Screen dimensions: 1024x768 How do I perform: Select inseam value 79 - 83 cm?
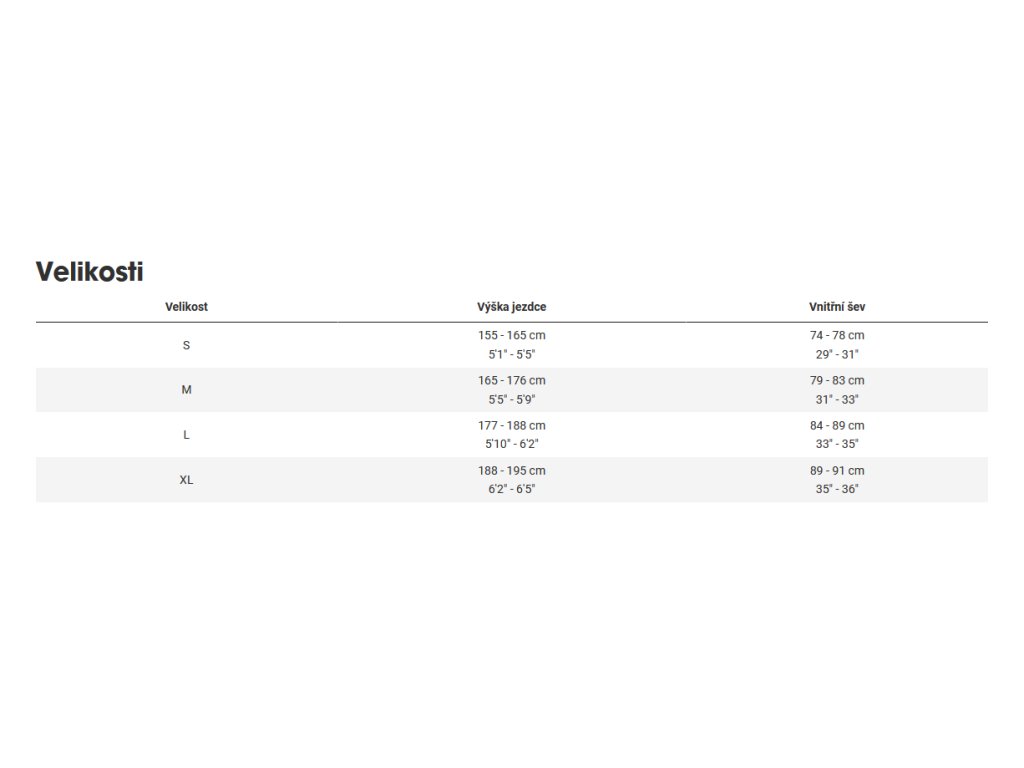point(837,381)
